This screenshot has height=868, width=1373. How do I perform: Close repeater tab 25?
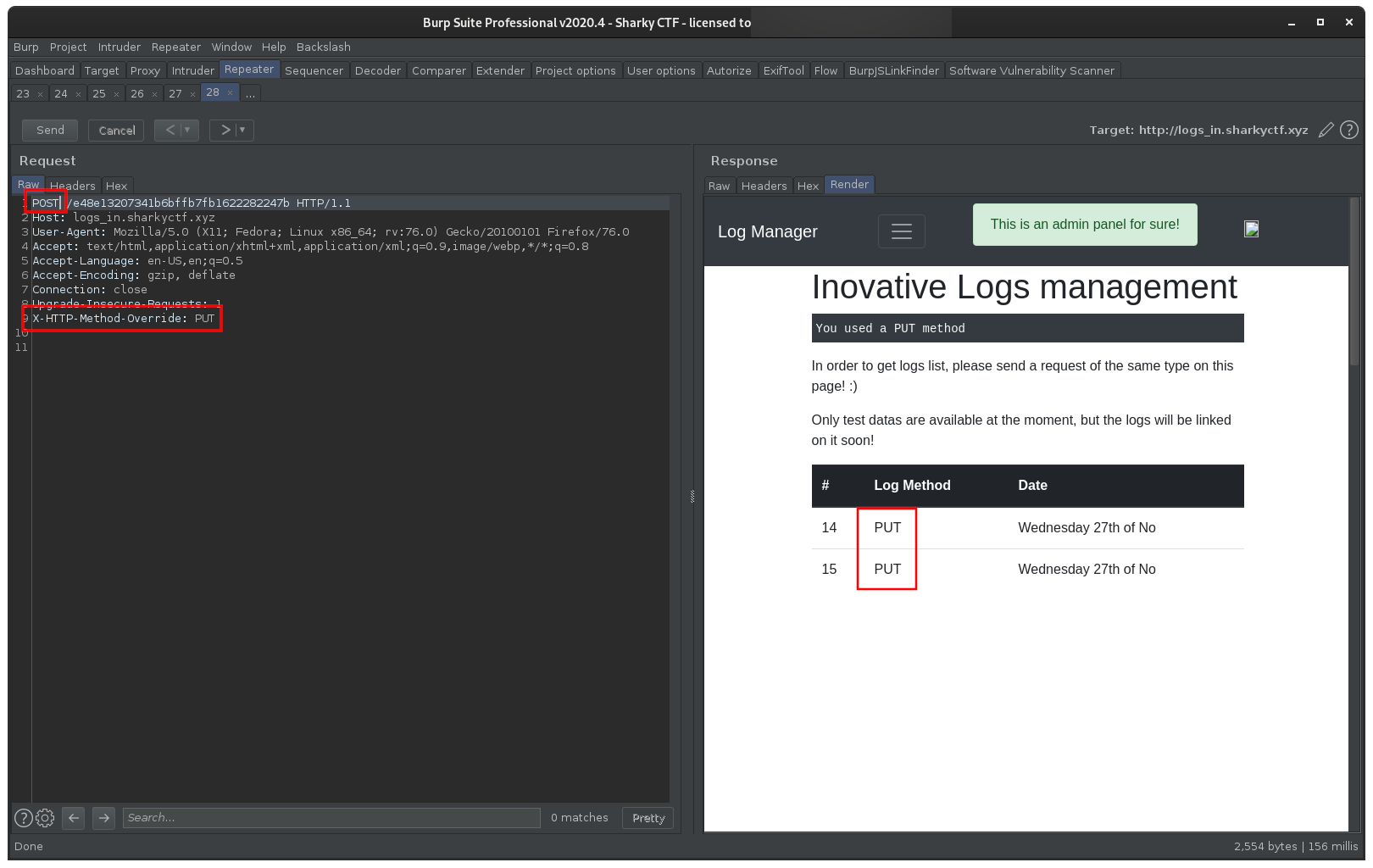click(x=116, y=94)
